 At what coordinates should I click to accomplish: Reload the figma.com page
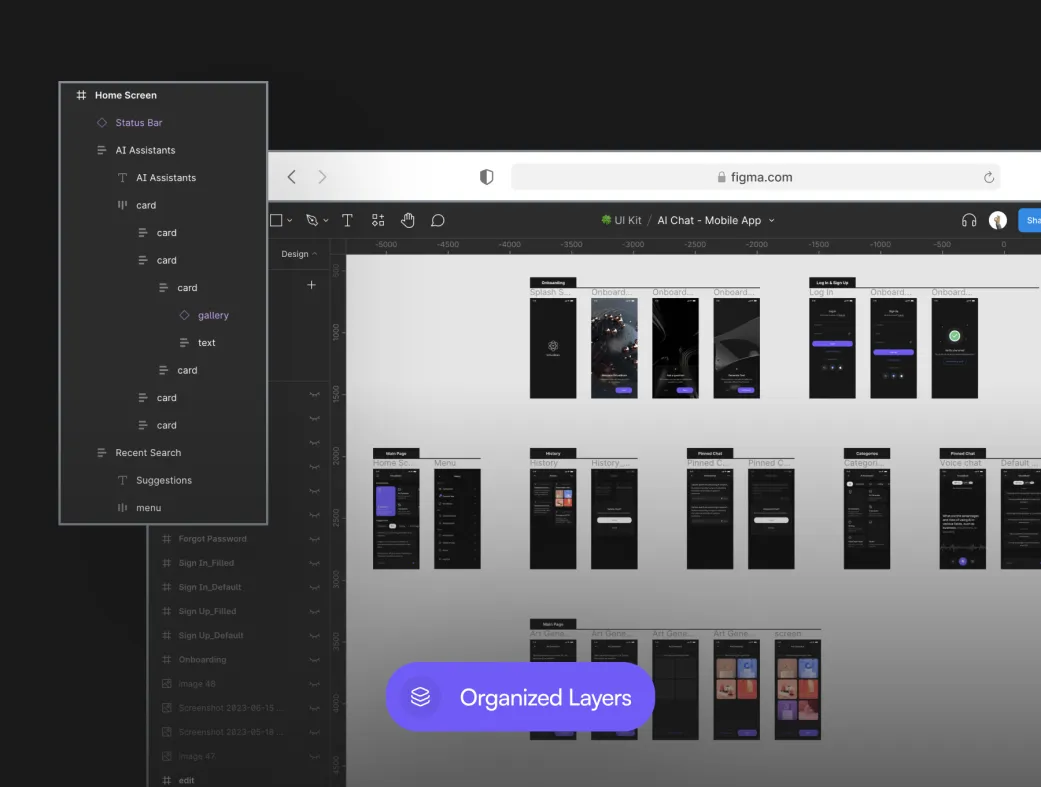[988, 177]
